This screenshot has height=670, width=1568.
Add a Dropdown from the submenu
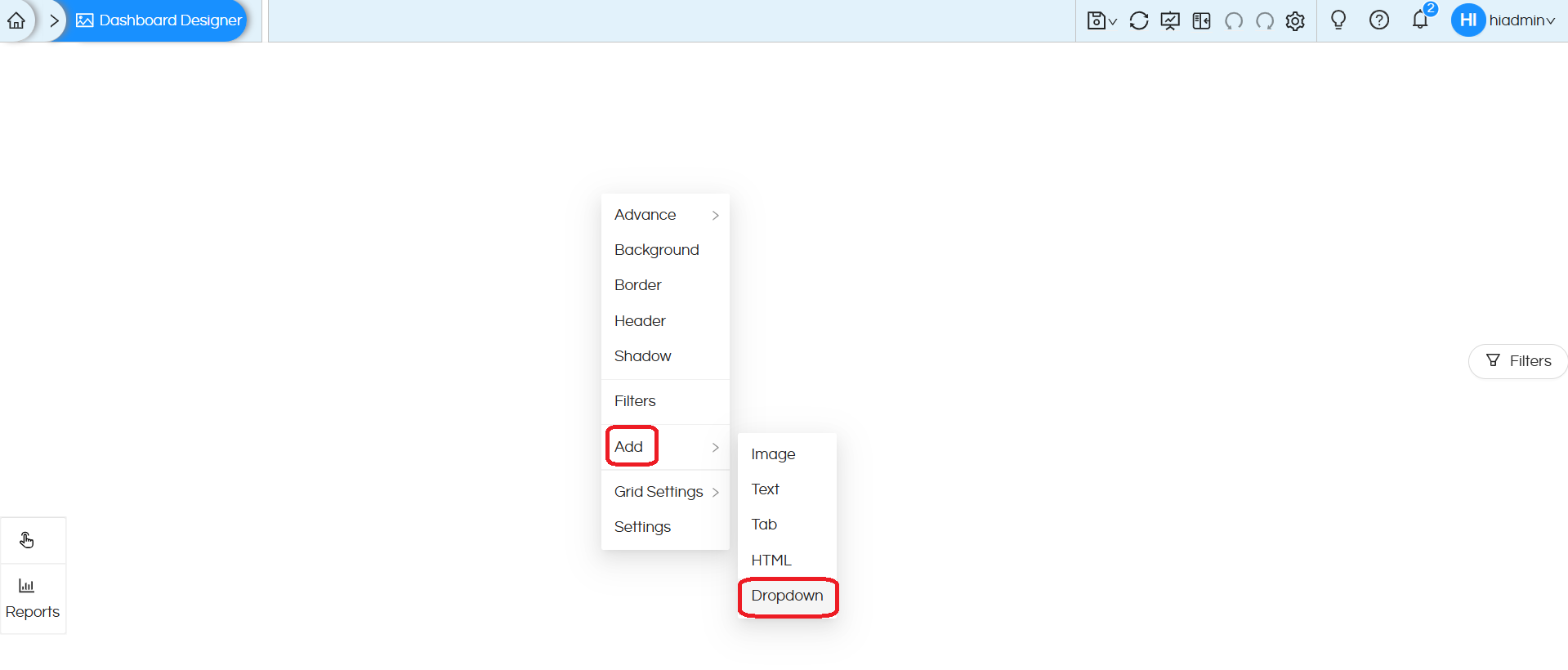pyautogui.click(x=787, y=596)
